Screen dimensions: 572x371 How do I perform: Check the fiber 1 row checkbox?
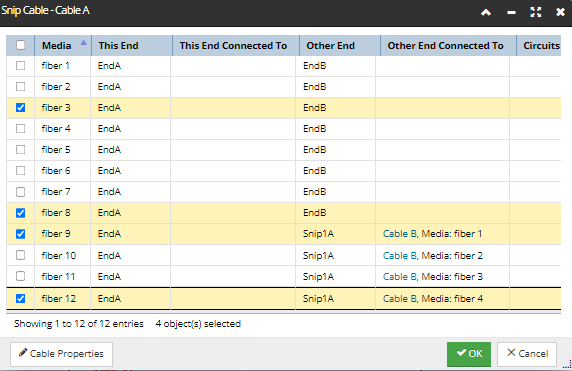coord(20,66)
